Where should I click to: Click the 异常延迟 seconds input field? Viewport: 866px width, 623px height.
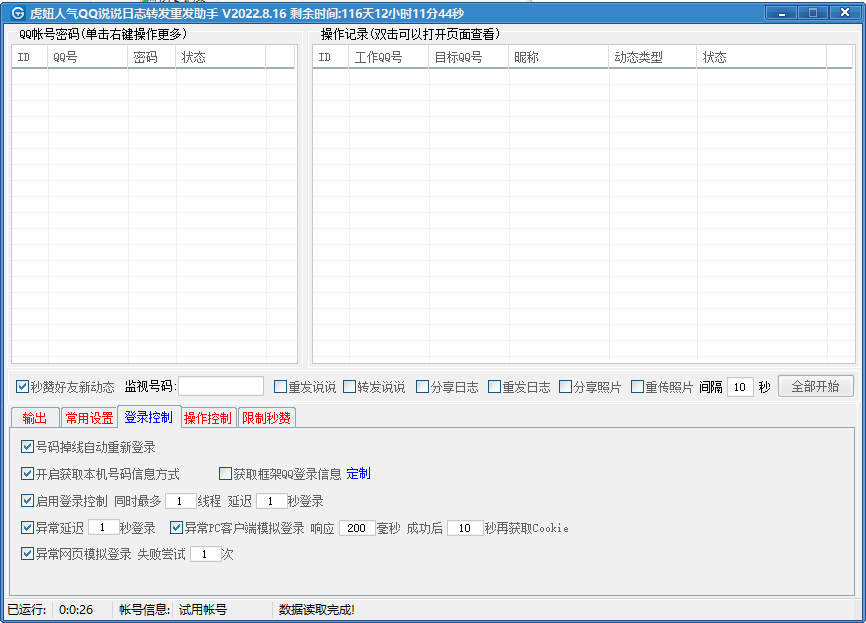(103, 527)
